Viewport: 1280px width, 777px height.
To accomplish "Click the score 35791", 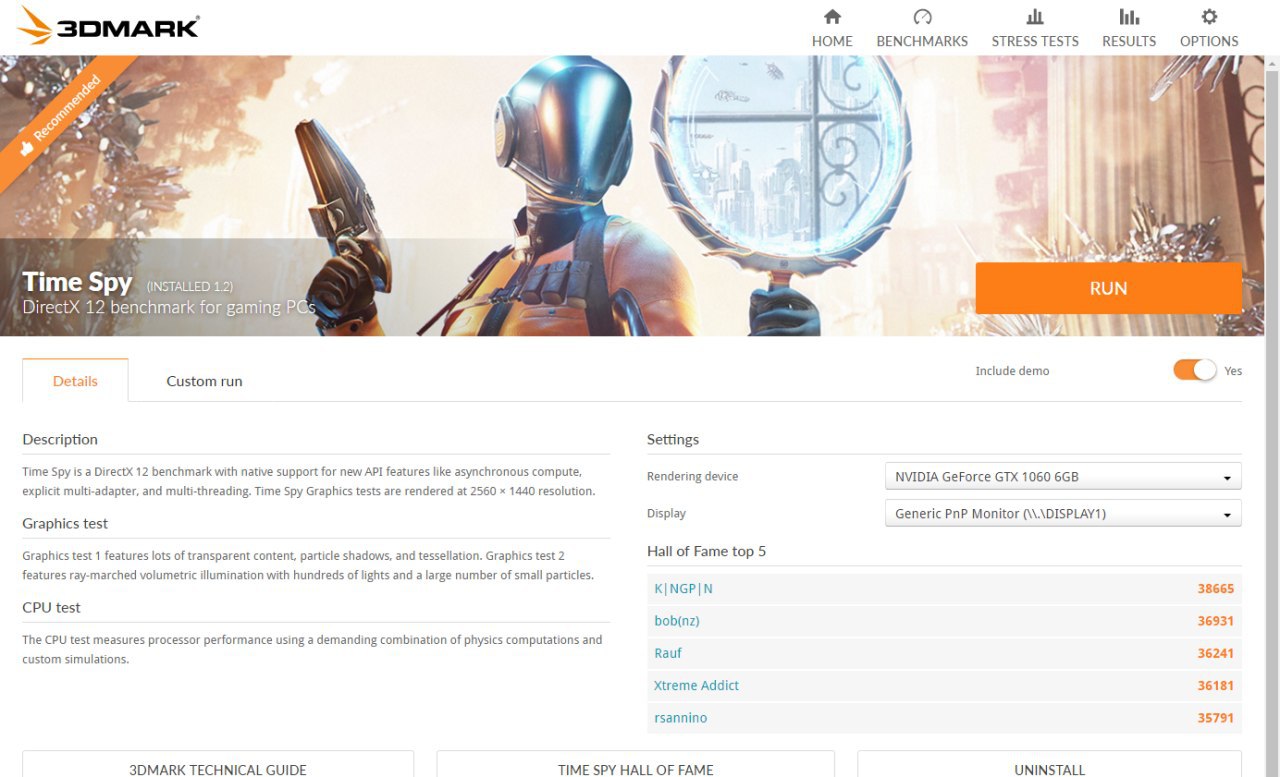I will point(1216,718).
